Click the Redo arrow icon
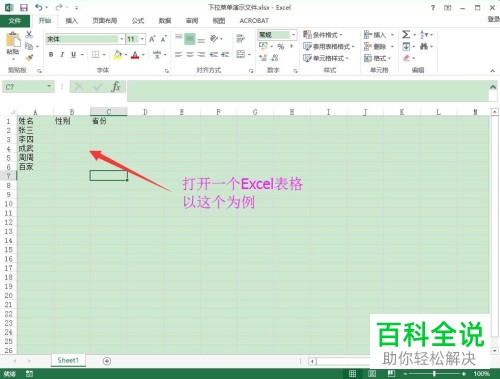Viewport: 500px width, 379px height. coord(59,7)
